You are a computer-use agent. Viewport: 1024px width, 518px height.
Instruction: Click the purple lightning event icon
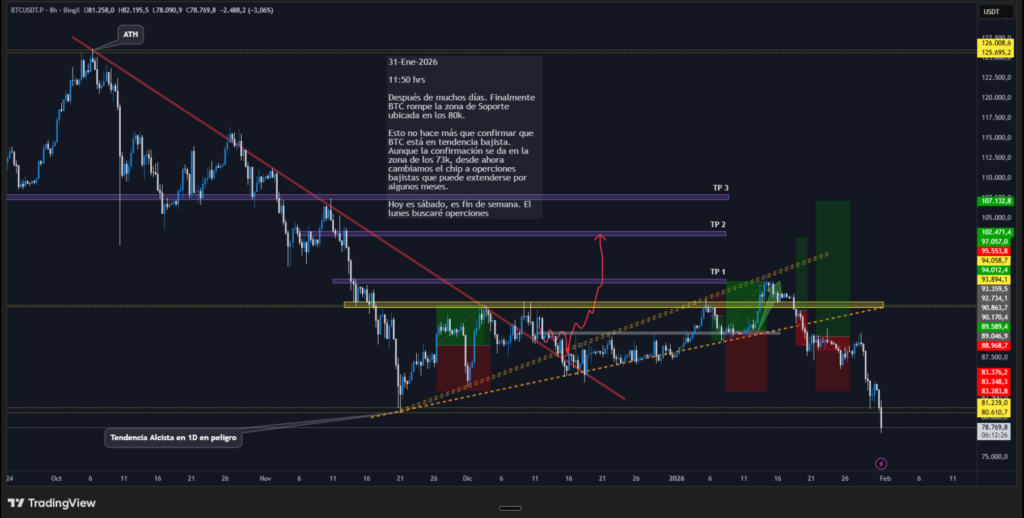tap(880, 463)
